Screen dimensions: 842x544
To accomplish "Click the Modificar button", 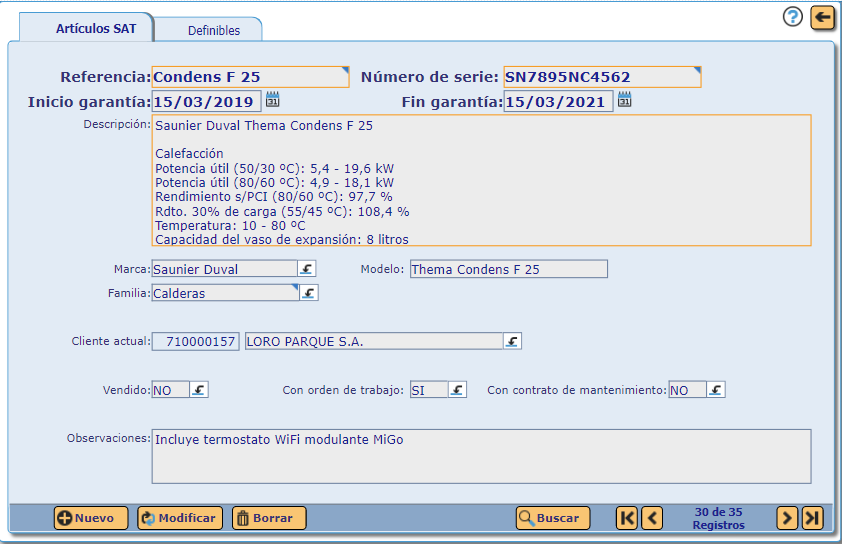I will (180, 518).
